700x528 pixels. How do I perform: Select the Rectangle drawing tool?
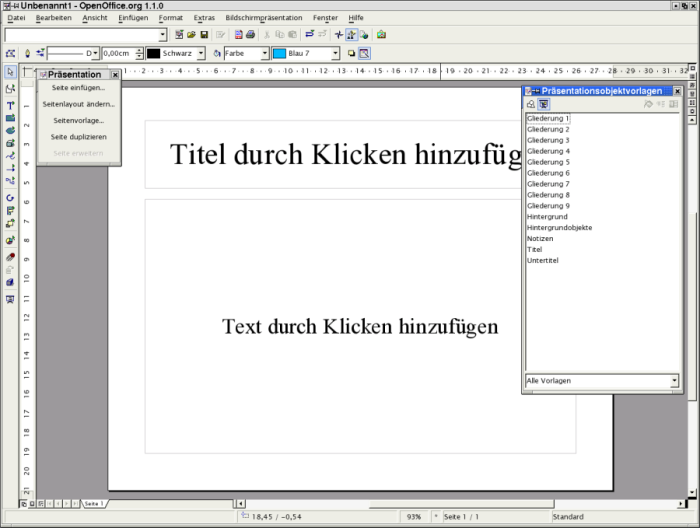click(10, 118)
